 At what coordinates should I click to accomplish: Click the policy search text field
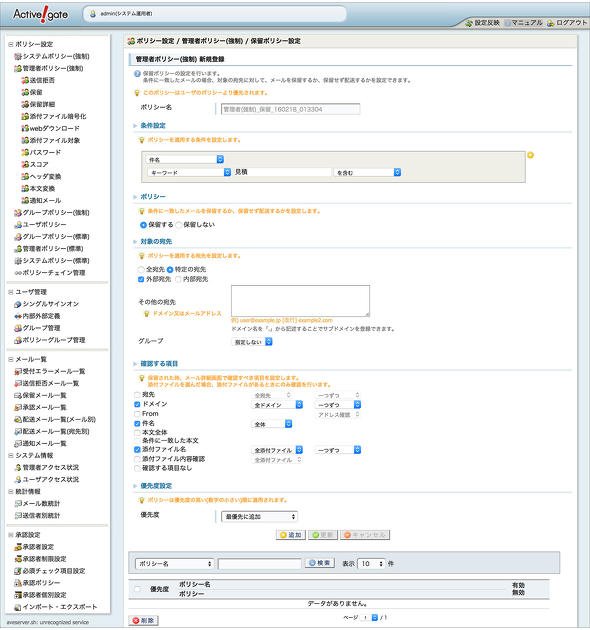pos(260,564)
